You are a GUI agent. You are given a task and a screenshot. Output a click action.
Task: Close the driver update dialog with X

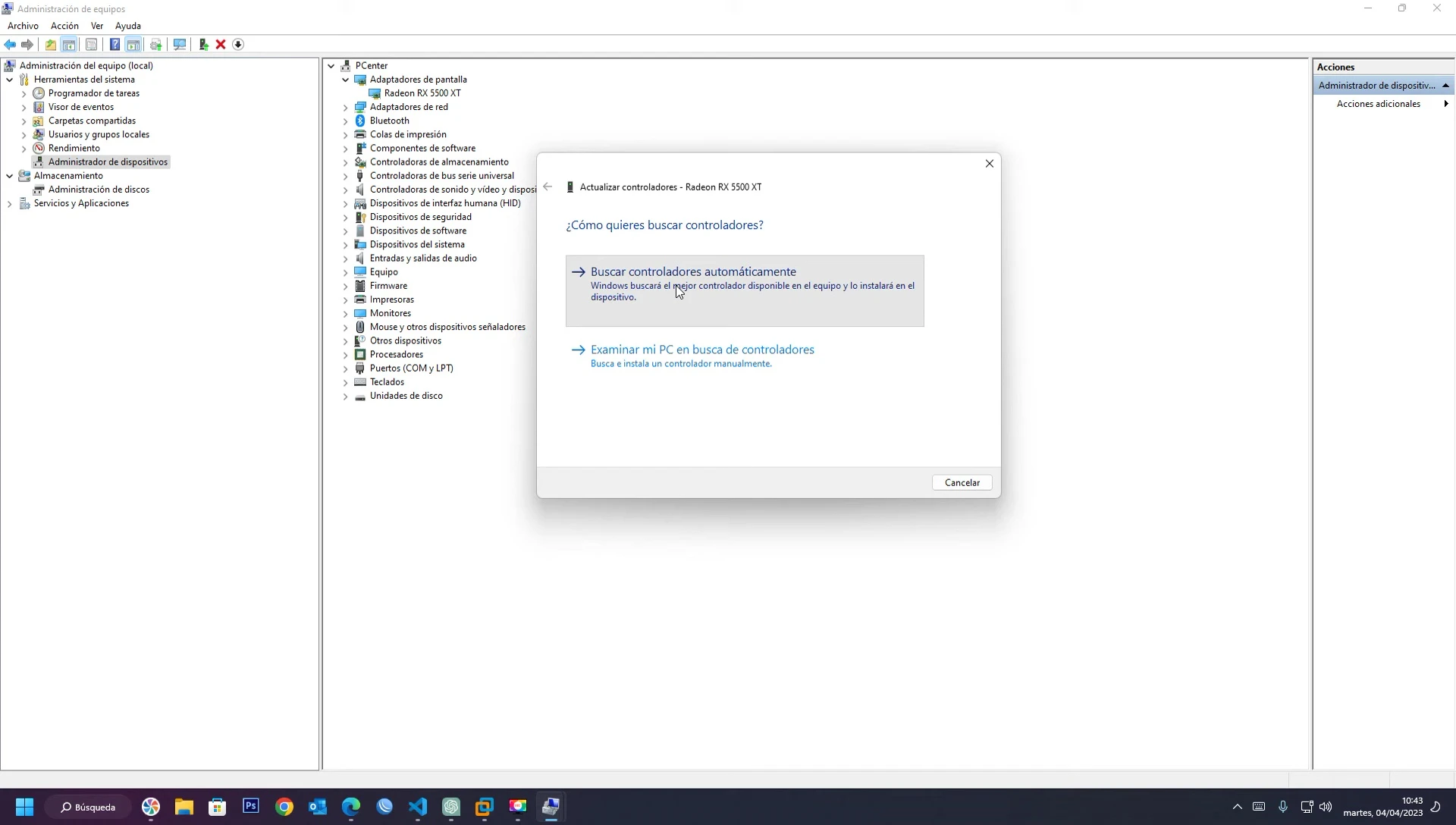(x=989, y=164)
